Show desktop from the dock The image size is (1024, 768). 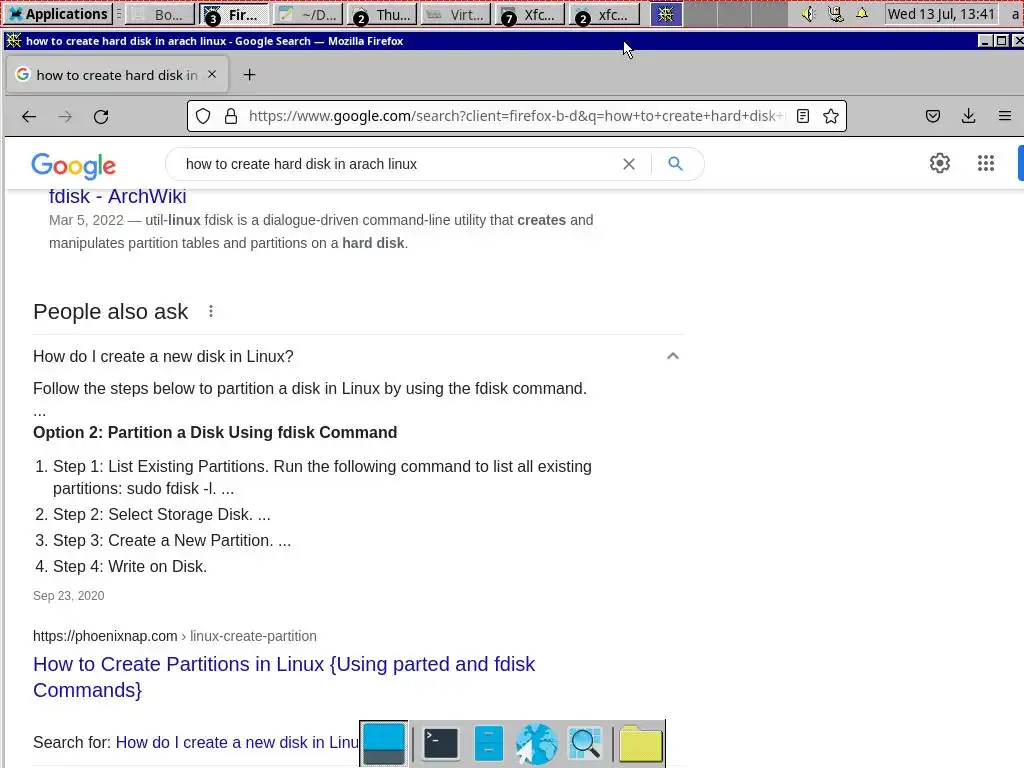coord(384,744)
